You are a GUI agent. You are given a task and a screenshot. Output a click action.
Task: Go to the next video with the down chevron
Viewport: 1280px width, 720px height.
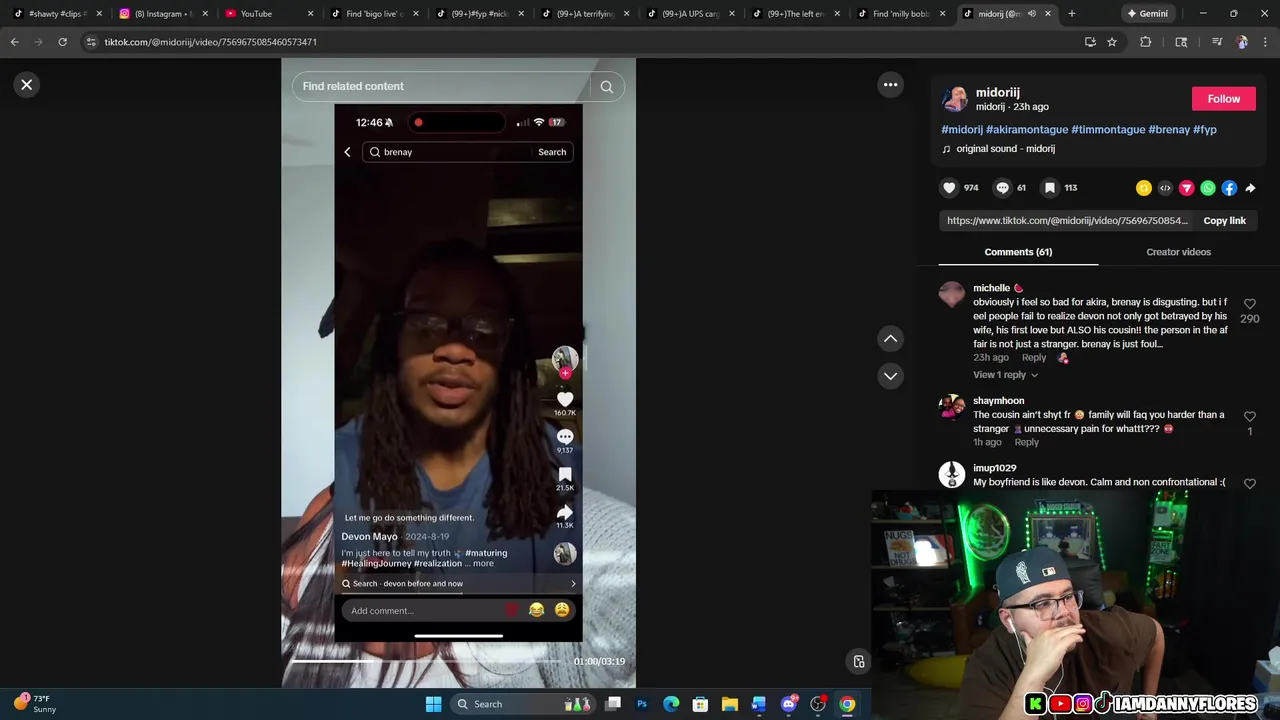tap(890, 376)
